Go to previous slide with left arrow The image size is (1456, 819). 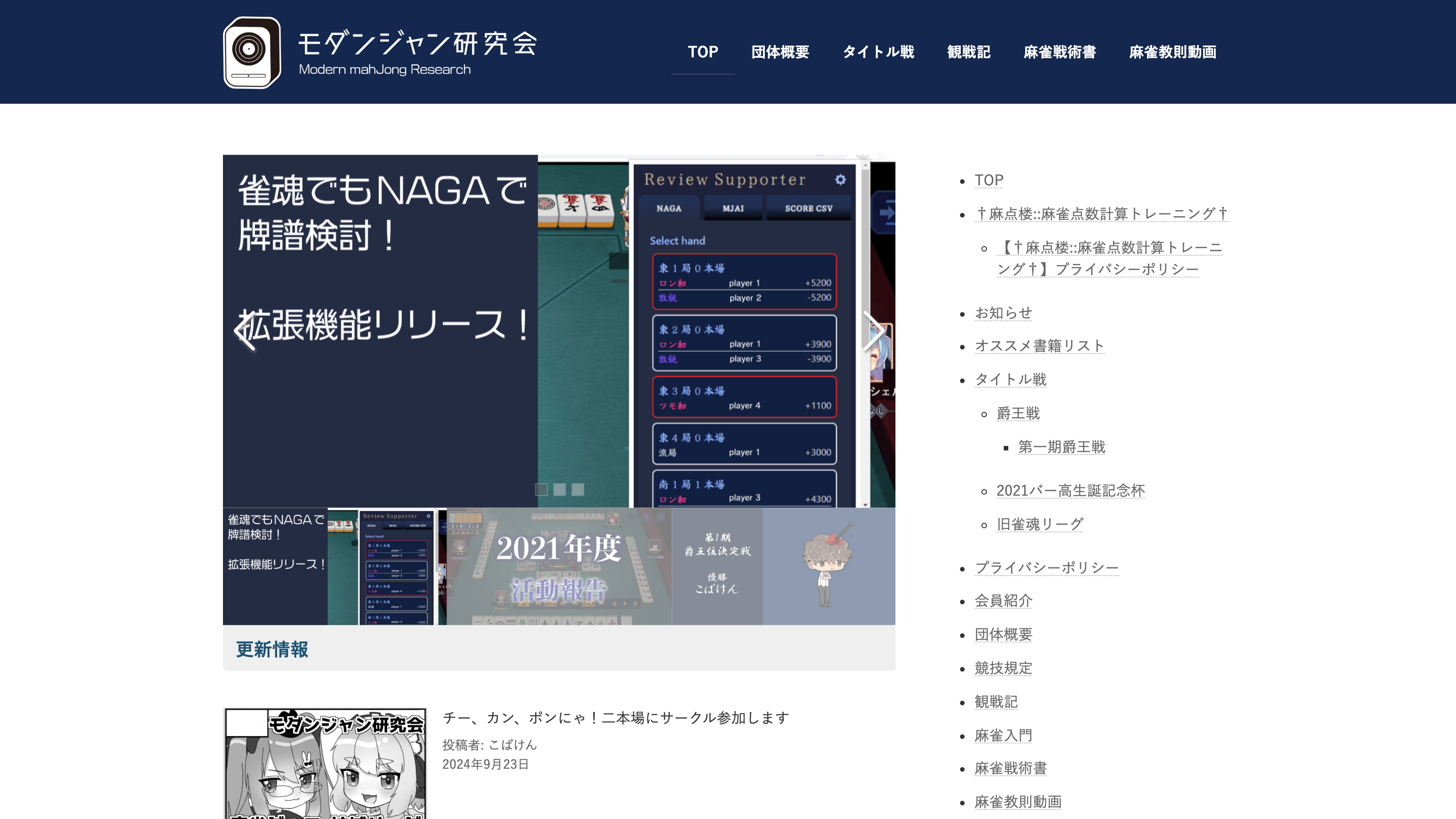245,331
